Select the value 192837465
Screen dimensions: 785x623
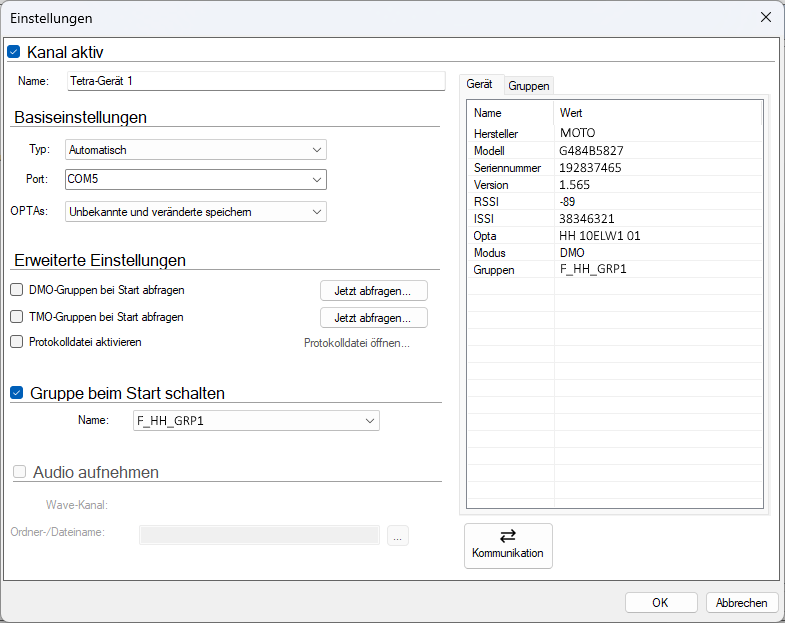point(590,168)
